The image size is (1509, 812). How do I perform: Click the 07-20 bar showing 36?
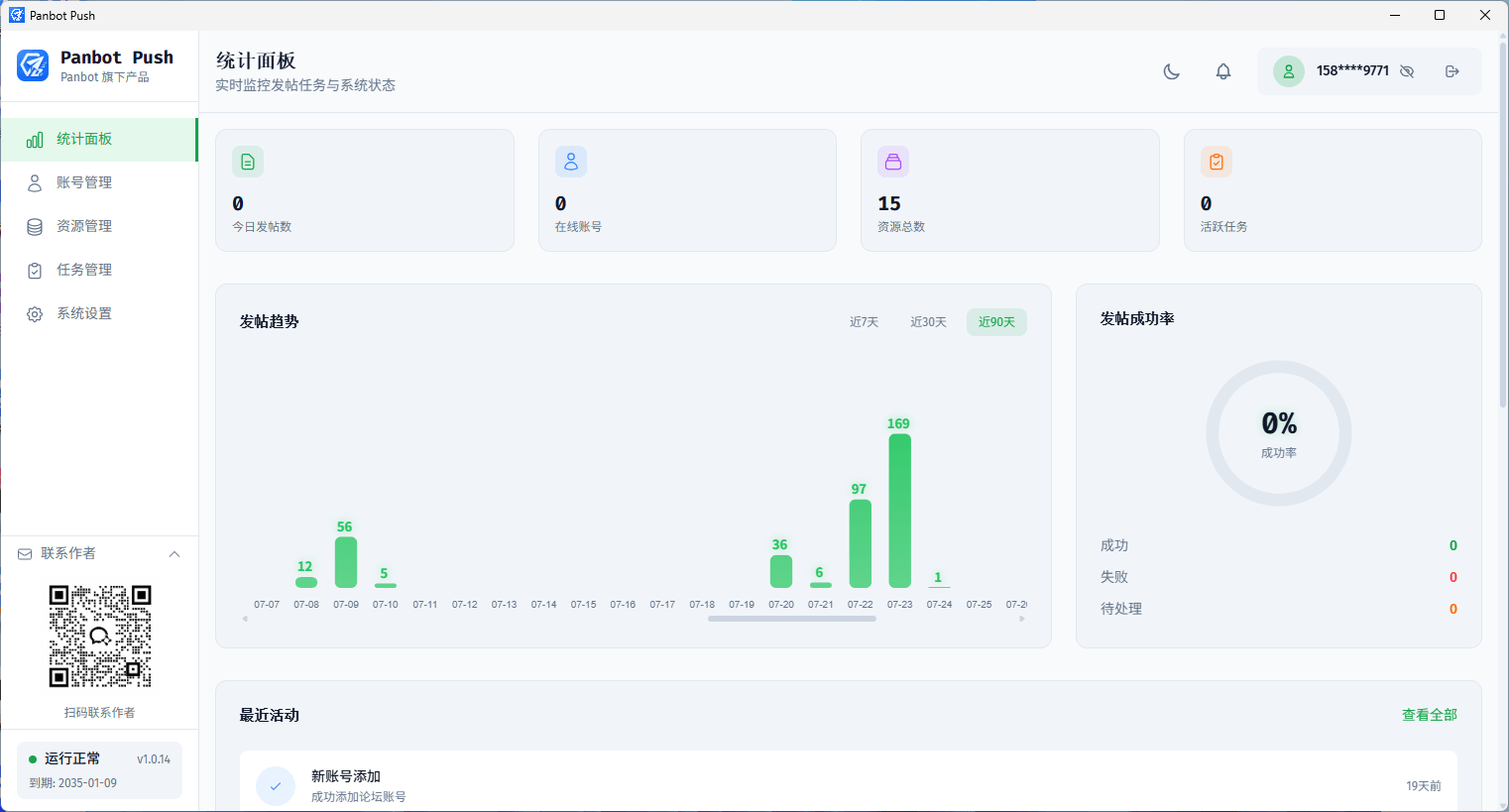pos(780,571)
